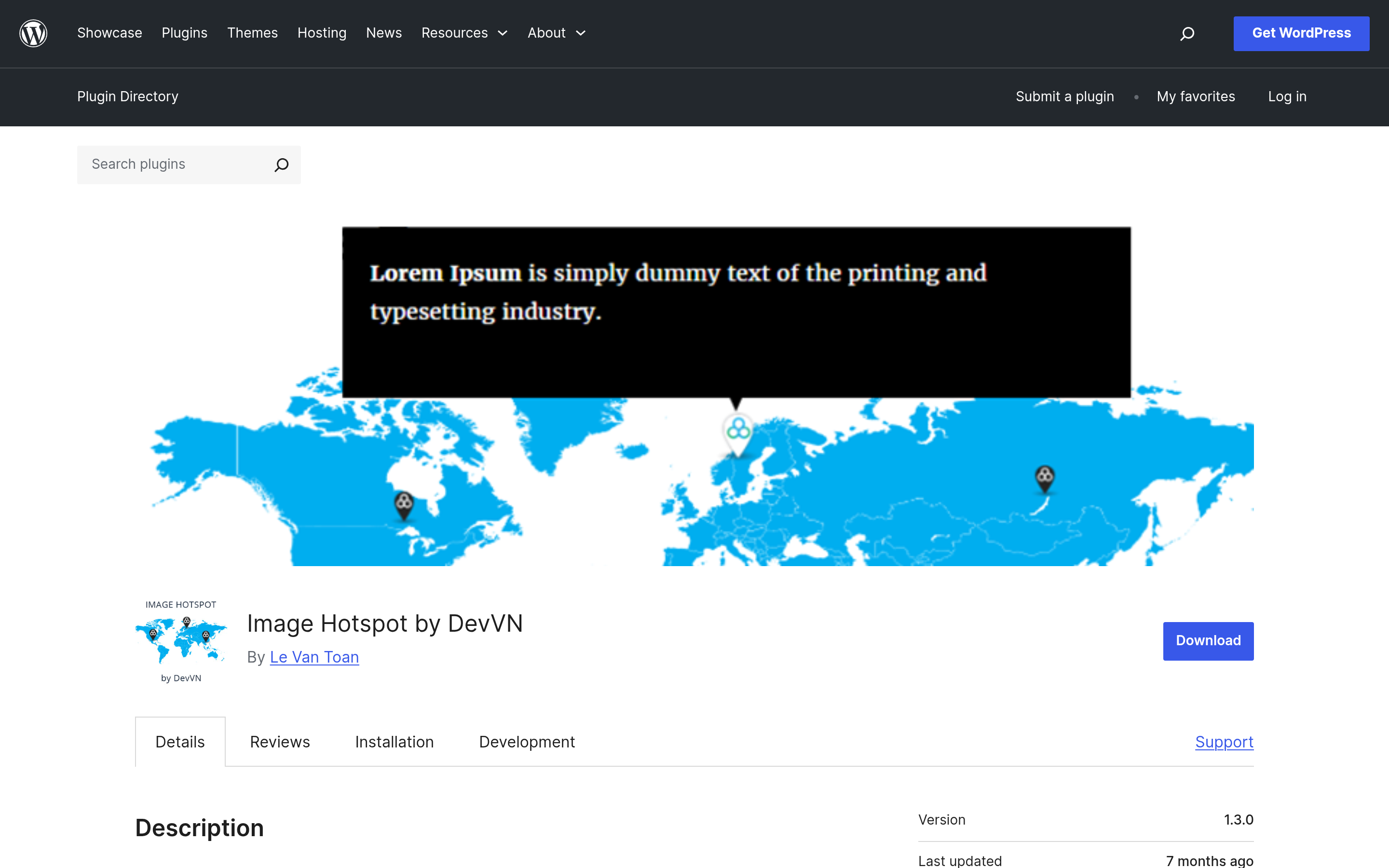Click the search plugins magnifier icon
This screenshot has height=868, width=1389.
(x=281, y=165)
